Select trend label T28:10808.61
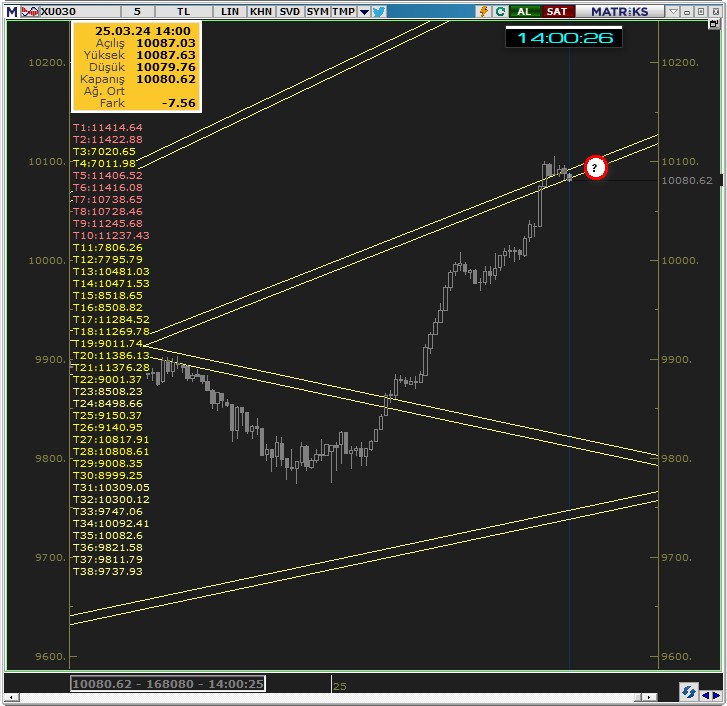 click(111, 452)
